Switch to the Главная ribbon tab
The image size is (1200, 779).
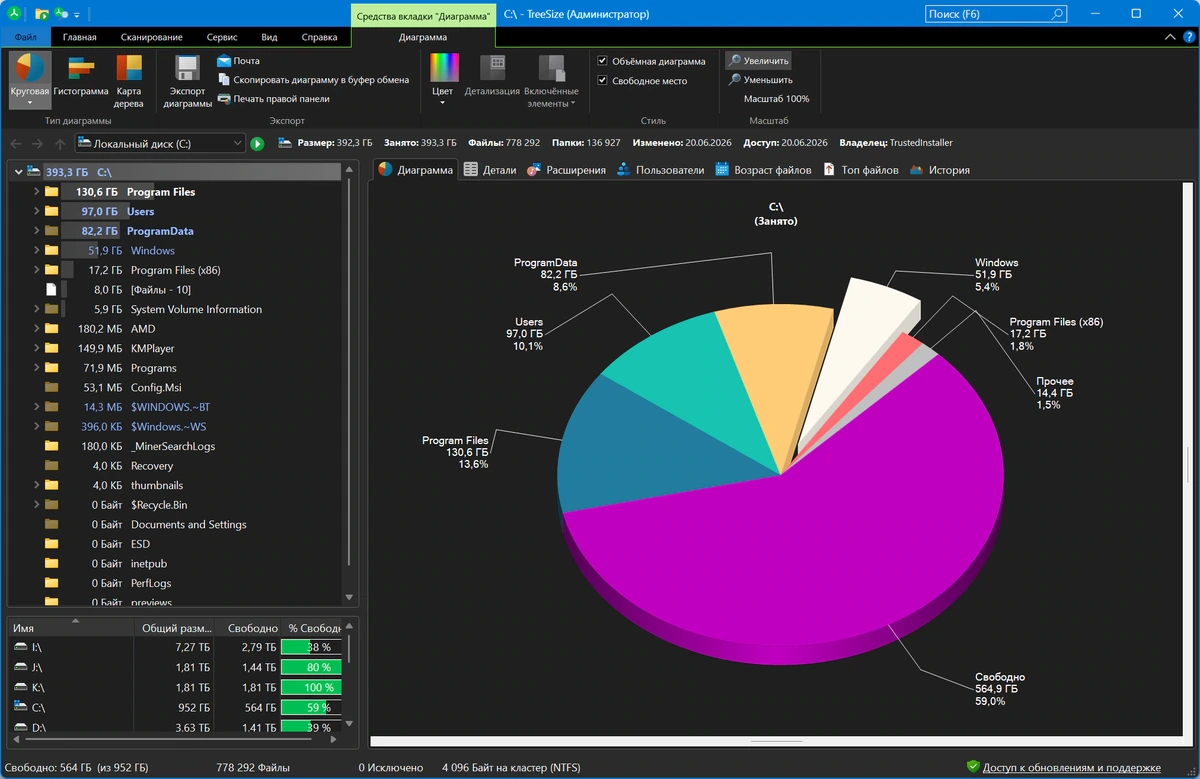[80, 37]
